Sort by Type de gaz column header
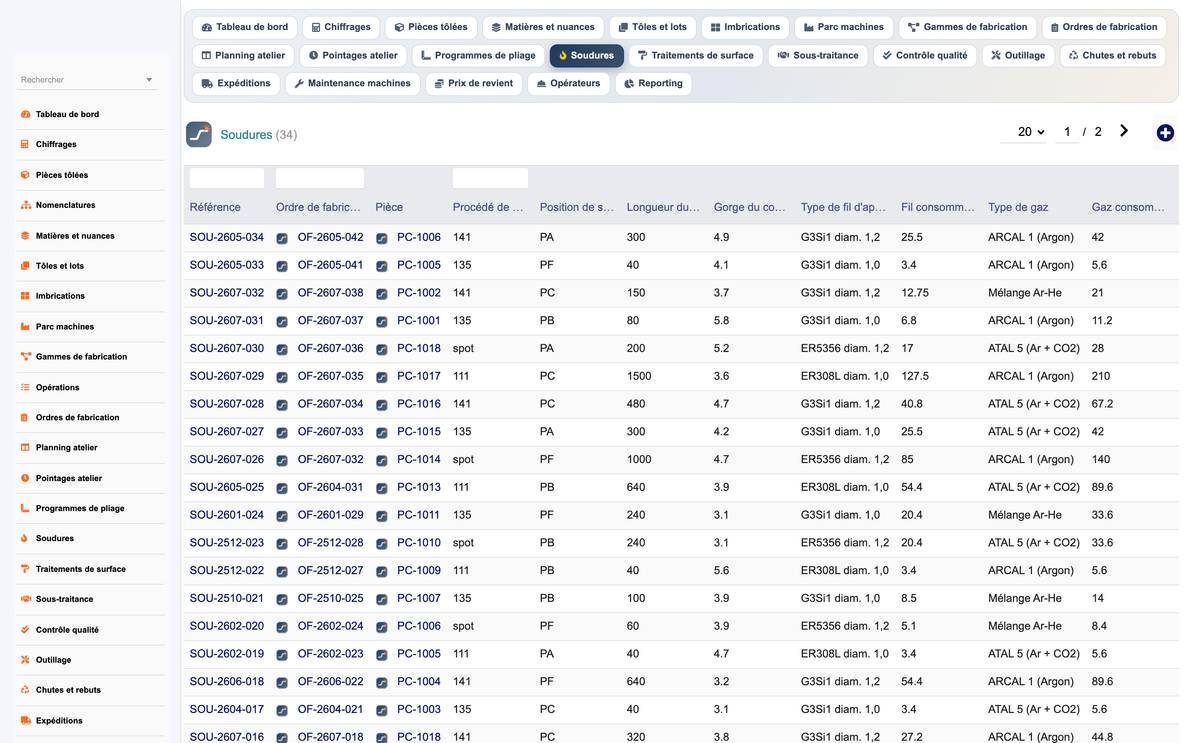 [x=1016, y=207]
